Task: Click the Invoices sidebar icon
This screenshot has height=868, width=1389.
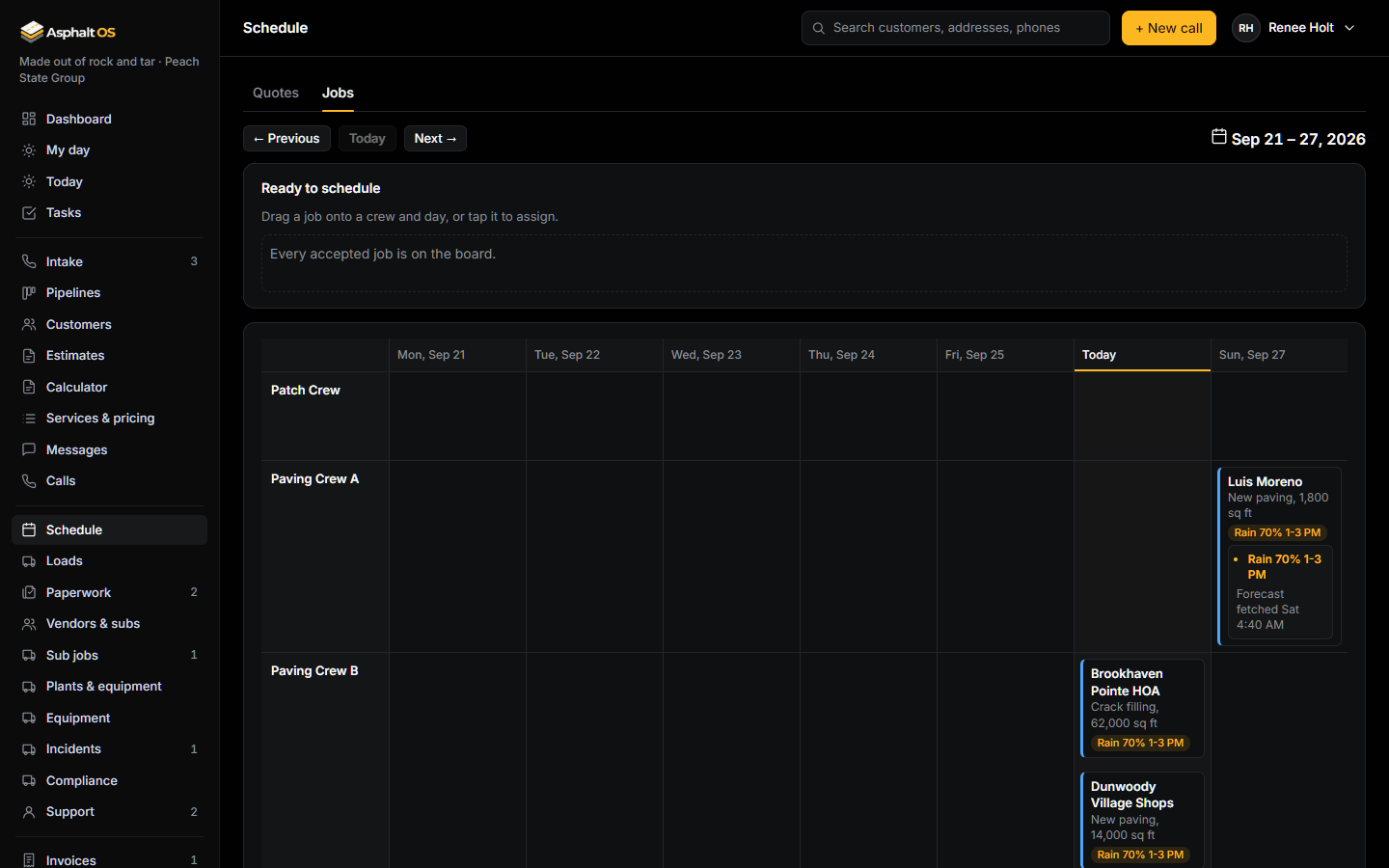Action: click(x=29, y=860)
